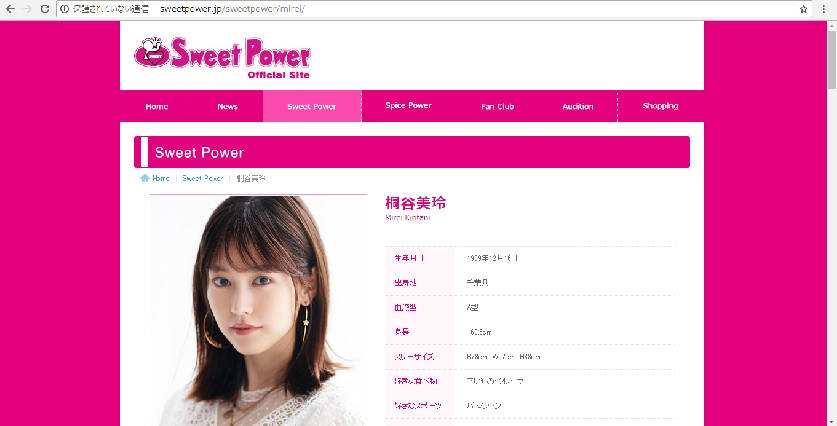Image resolution: width=837 pixels, height=426 pixels.
Task: Click the site security info icon
Action: pos(65,9)
